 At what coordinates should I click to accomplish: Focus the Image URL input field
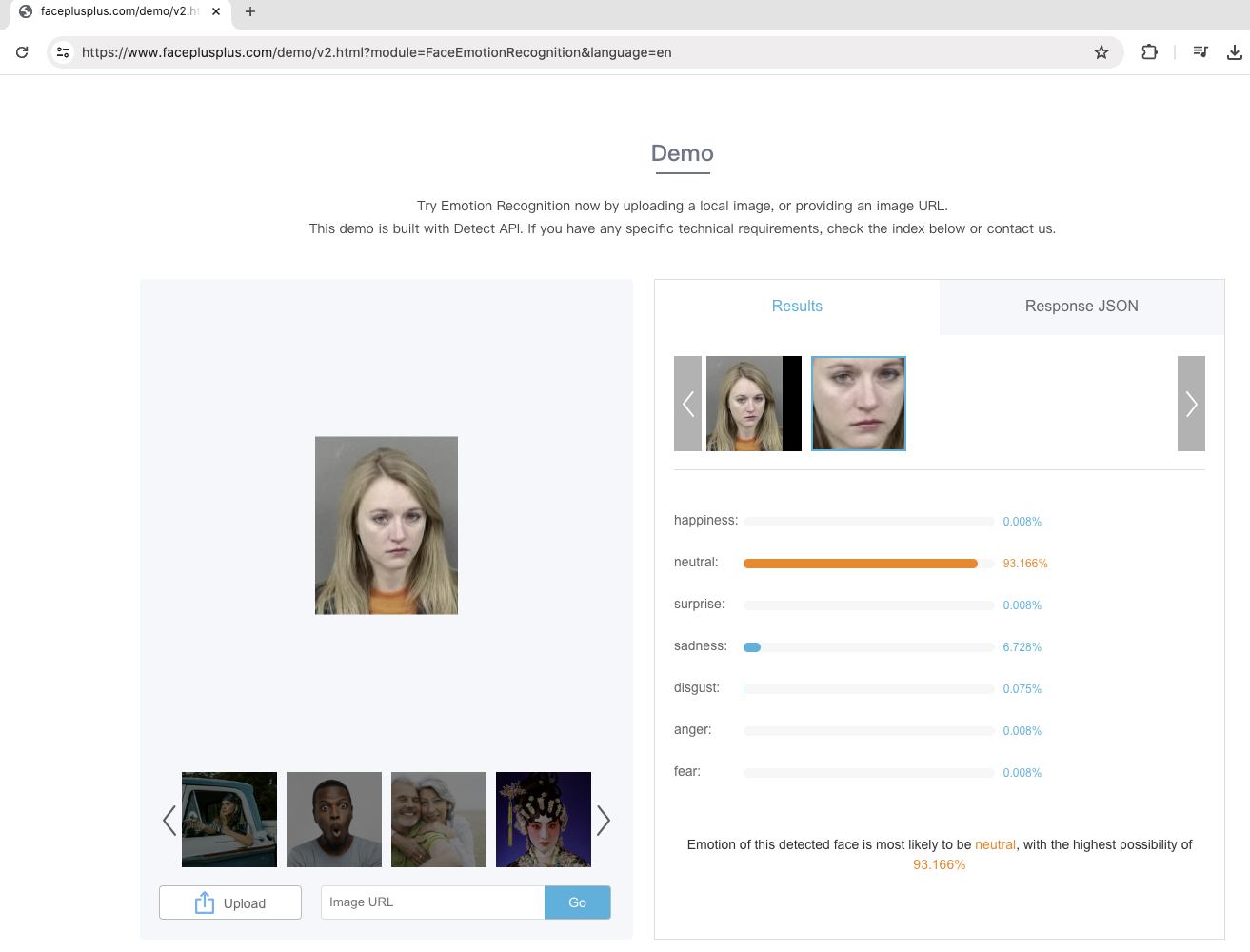[433, 902]
